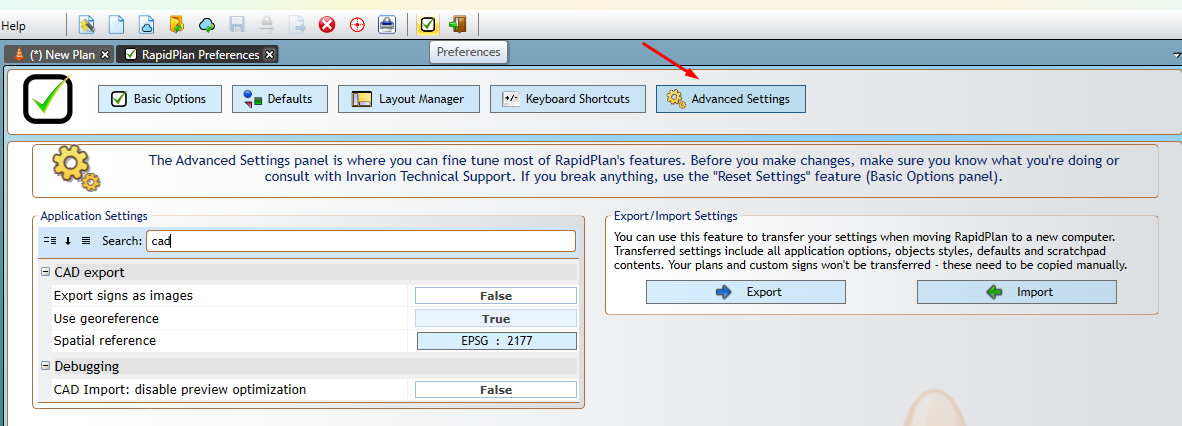Screen dimensions: 1182x426
Task: Click the Debugging category header text
Action: tap(87, 366)
